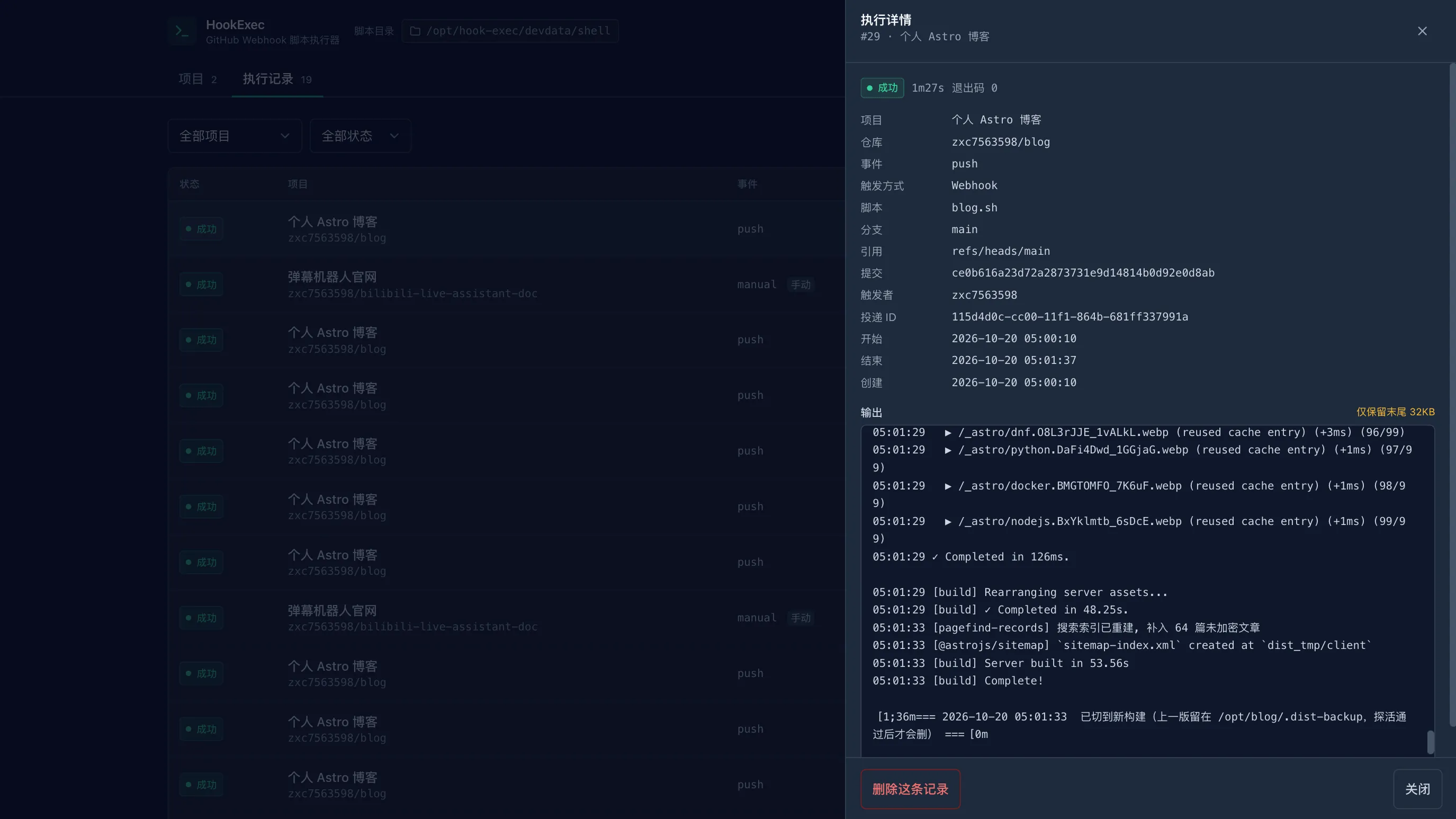The width and height of the screenshot is (1456, 819).
Task: Click the refs/heads/main reference value
Action: [1001, 251]
